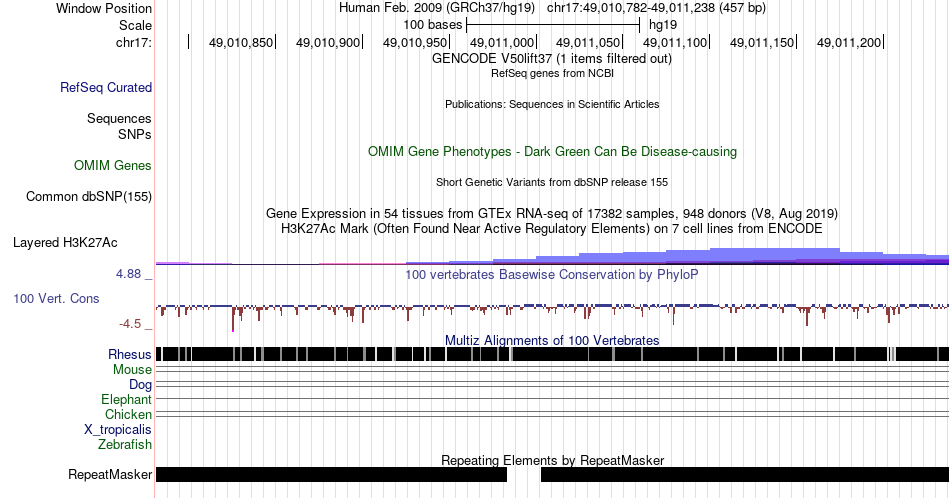Click the OMIM Gene Phenotypes track title
The height and width of the screenshot is (498, 950).
[x=553, y=151]
